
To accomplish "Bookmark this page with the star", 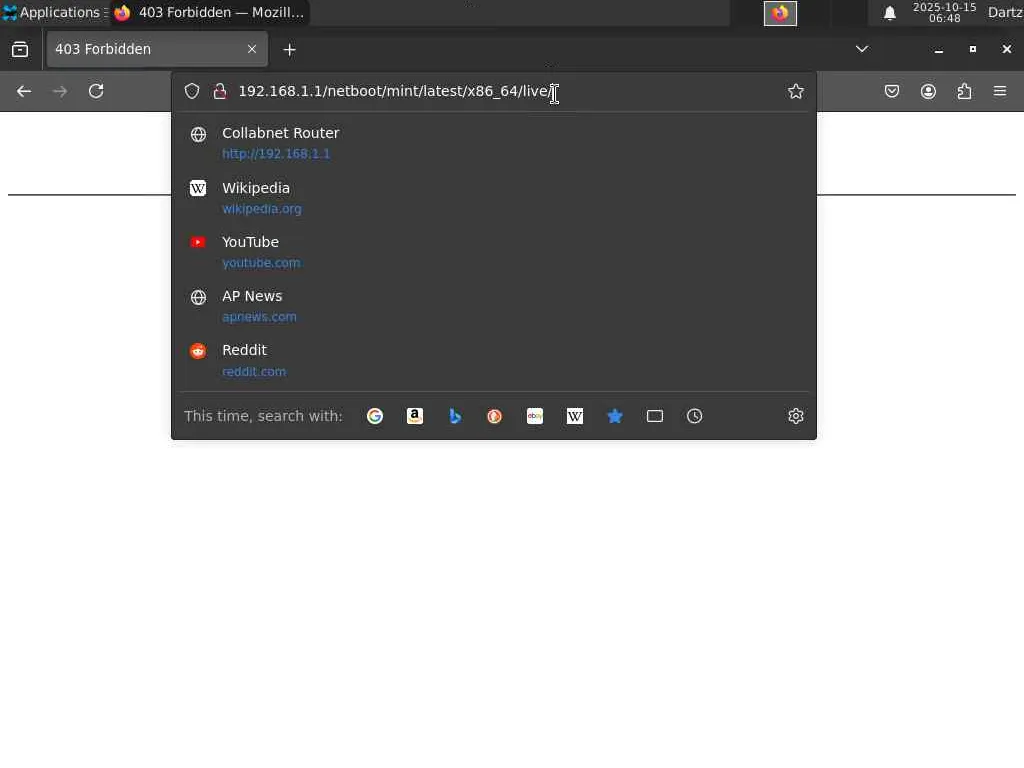I will click(x=795, y=91).
